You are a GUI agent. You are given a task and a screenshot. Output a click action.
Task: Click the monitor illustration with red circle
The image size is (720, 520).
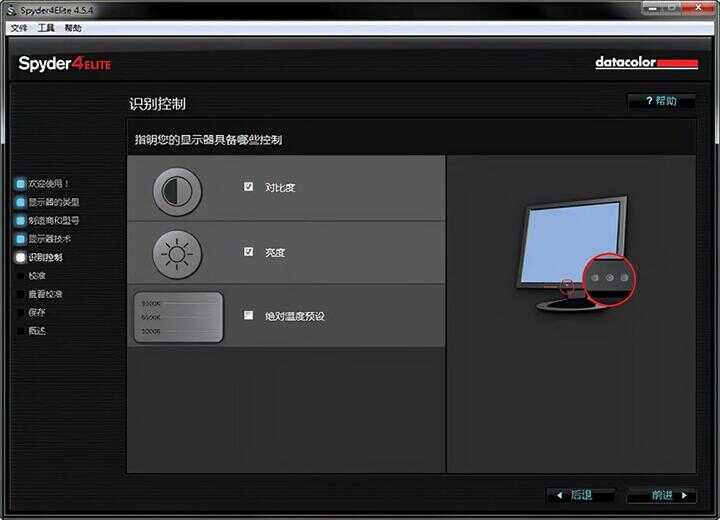pyautogui.click(x=576, y=254)
